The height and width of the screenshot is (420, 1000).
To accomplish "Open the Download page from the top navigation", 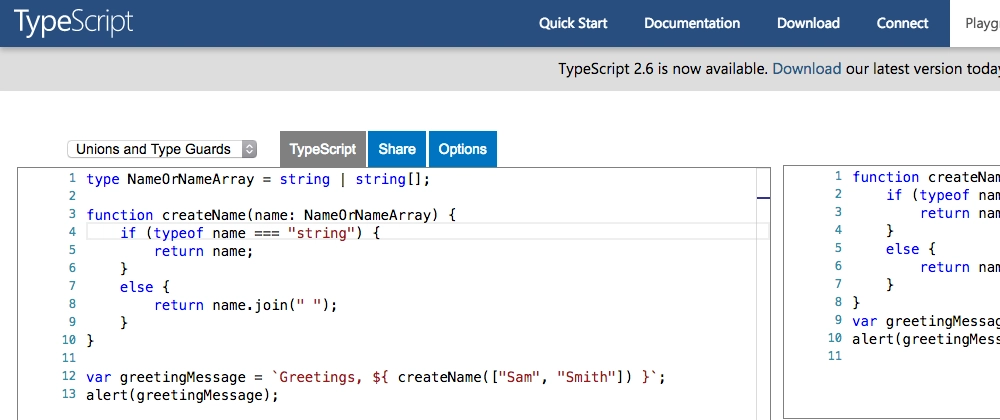I will click(808, 23).
